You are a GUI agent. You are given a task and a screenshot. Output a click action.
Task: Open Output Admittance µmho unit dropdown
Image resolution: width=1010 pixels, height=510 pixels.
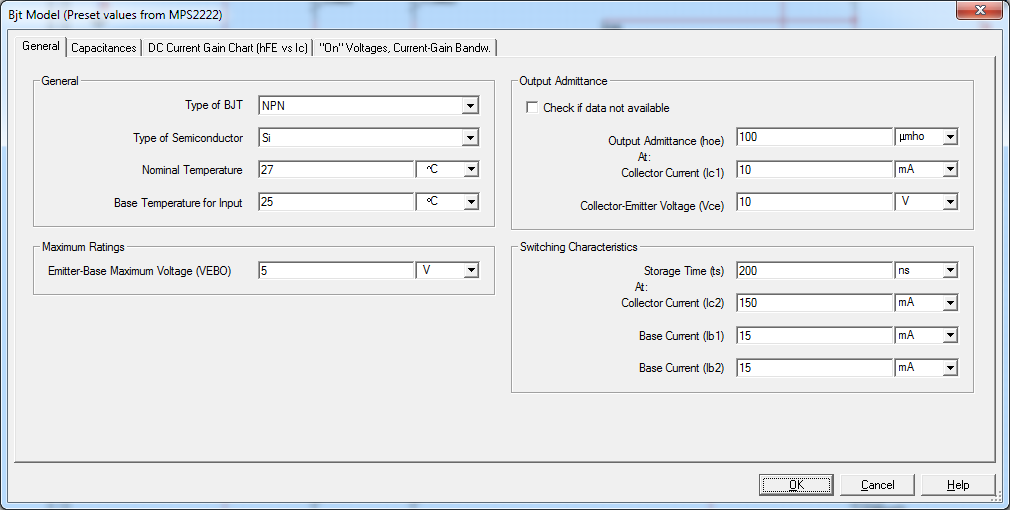tap(950, 137)
